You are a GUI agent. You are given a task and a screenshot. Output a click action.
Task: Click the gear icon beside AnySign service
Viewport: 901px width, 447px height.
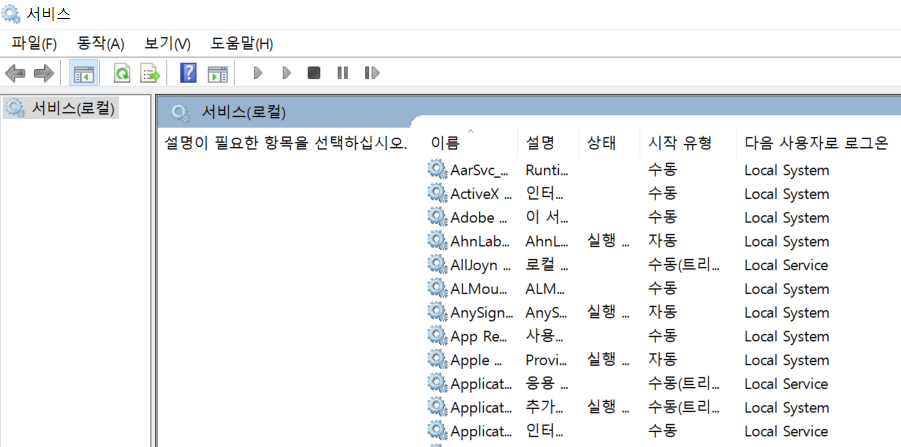coord(437,312)
